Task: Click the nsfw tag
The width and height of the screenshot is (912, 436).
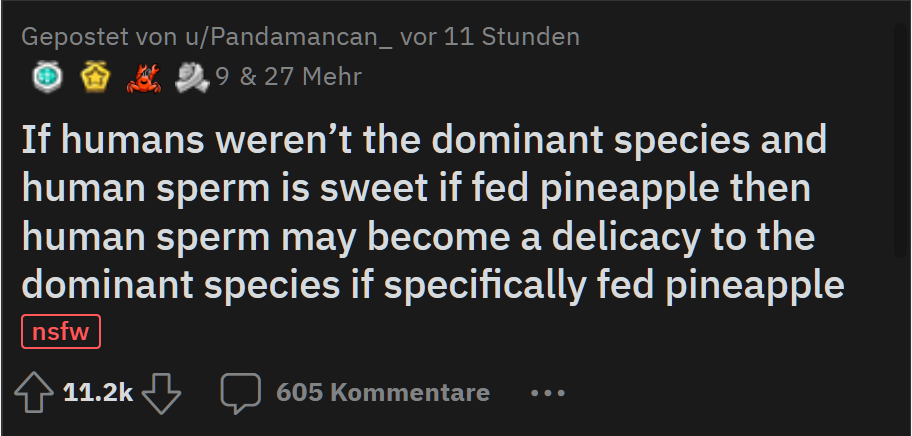Action: pos(61,333)
